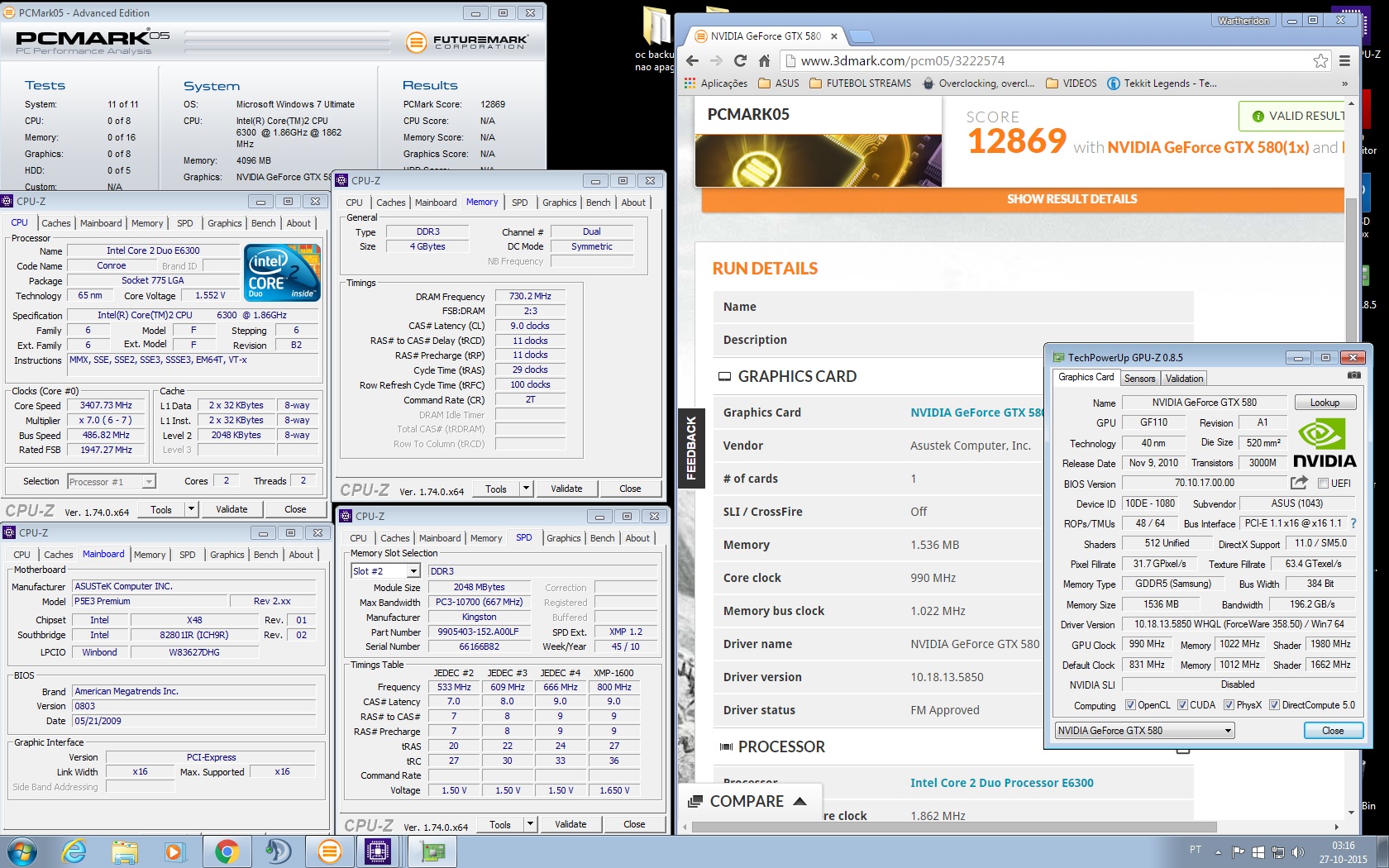Switch to Sensors tab in GPU-Z
The height and width of the screenshot is (868, 1389).
[1139, 379]
